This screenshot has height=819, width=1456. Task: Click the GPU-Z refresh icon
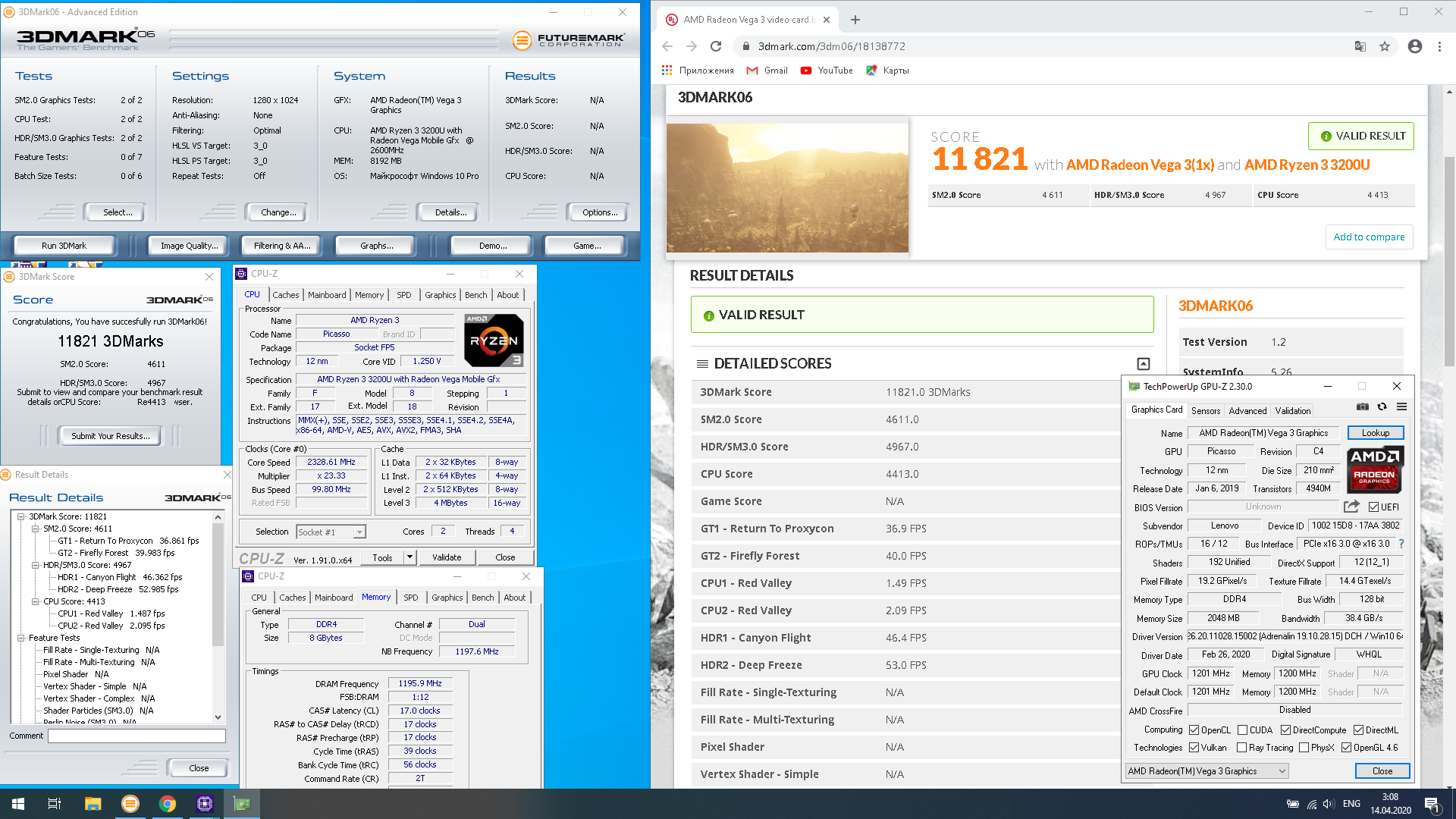[x=1382, y=407]
